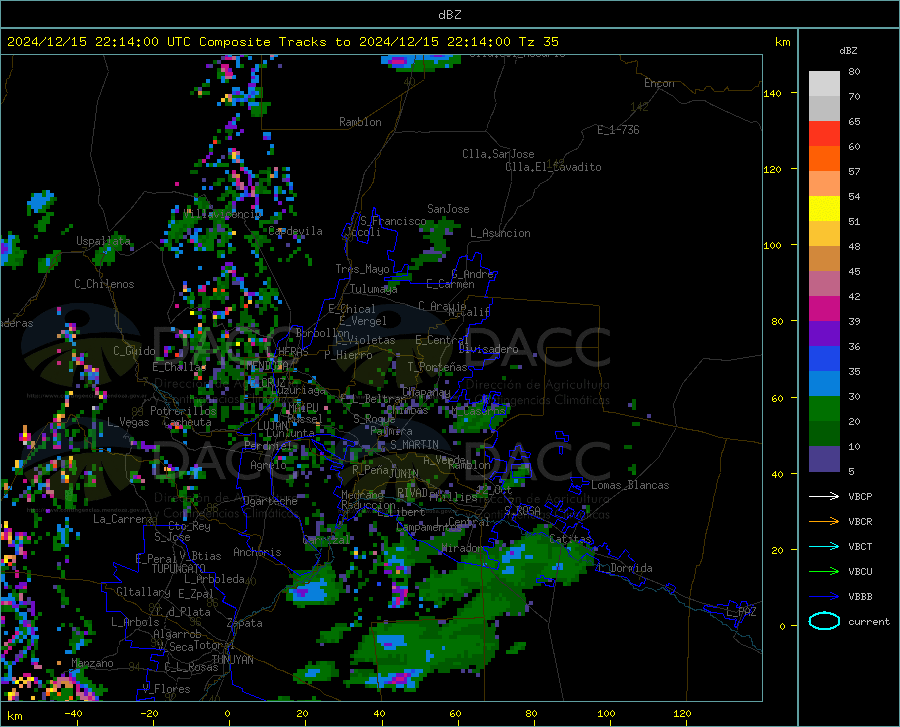Click the 'Encon' map label

point(659,83)
